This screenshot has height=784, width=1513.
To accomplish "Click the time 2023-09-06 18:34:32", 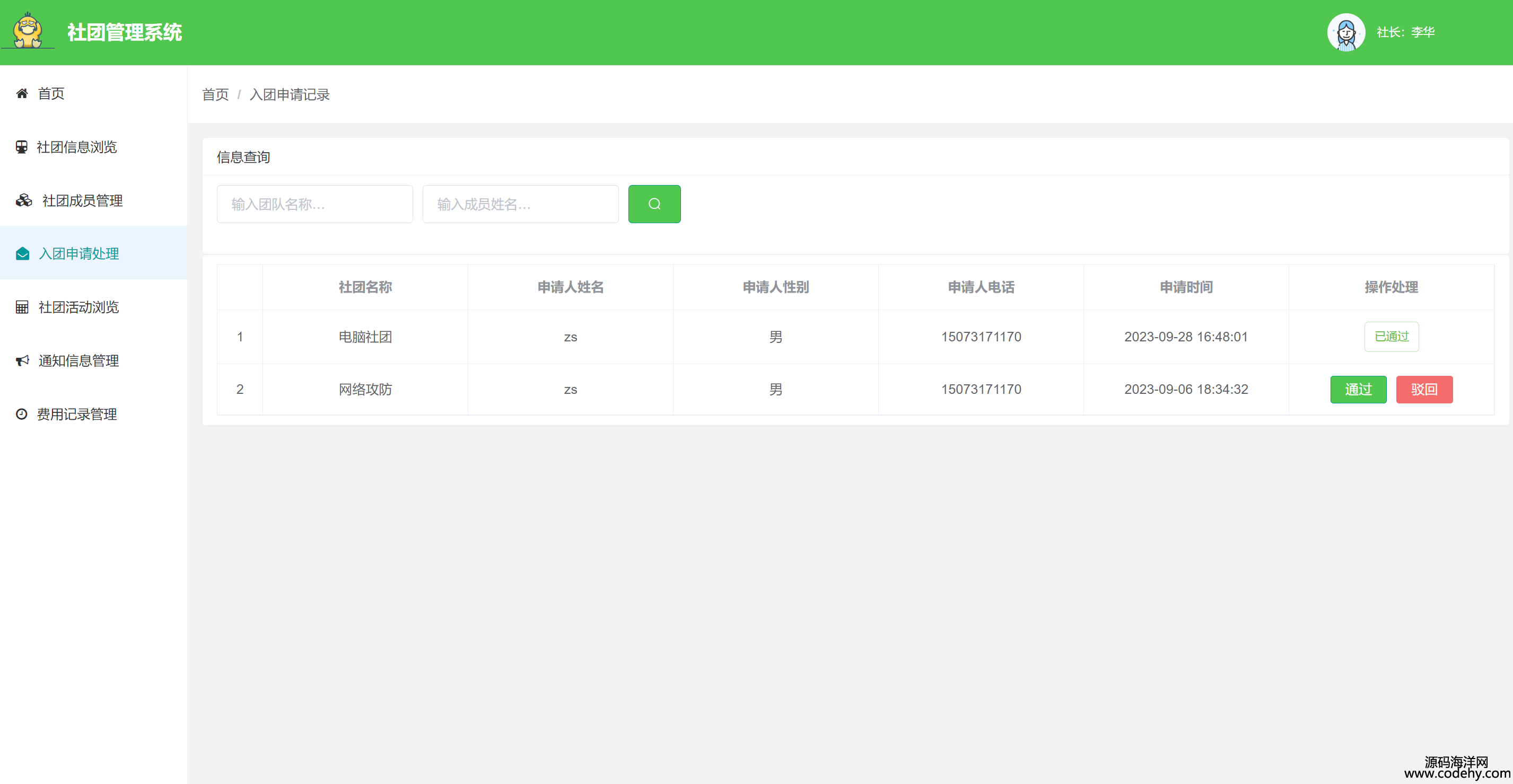I will [1186, 390].
